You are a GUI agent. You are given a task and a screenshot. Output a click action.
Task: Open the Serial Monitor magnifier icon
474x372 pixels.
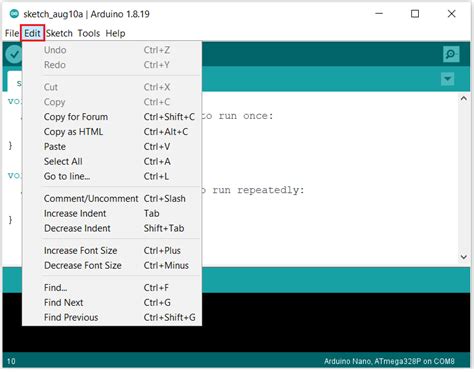pyautogui.click(x=451, y=54)
